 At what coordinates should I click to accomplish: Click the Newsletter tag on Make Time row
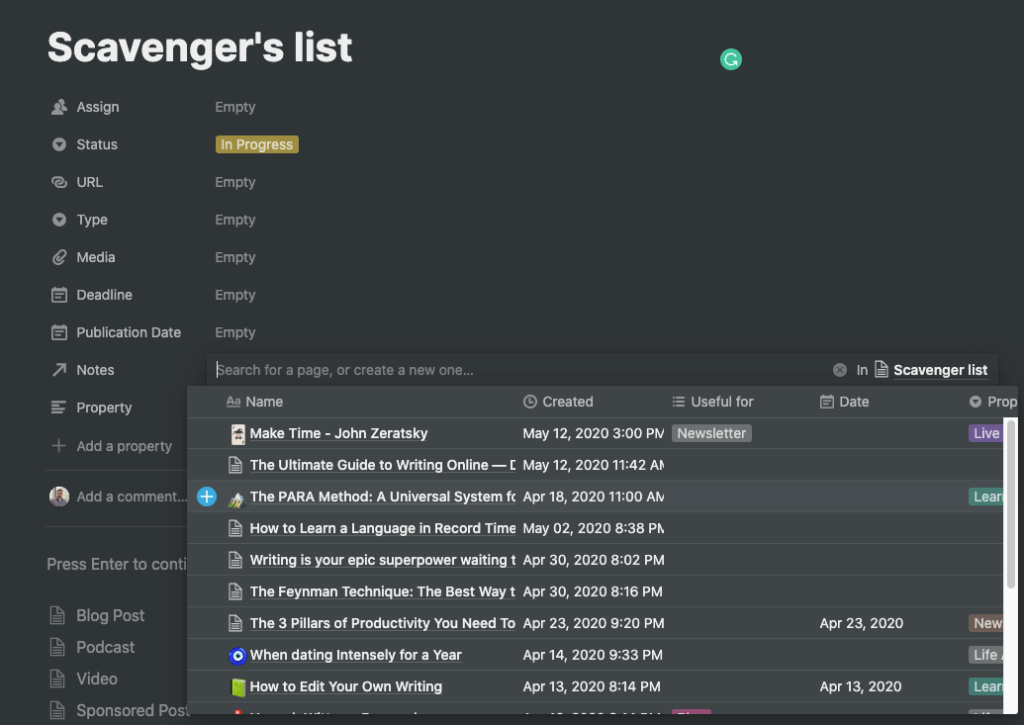pyautogui.click(x=712, y=434)
